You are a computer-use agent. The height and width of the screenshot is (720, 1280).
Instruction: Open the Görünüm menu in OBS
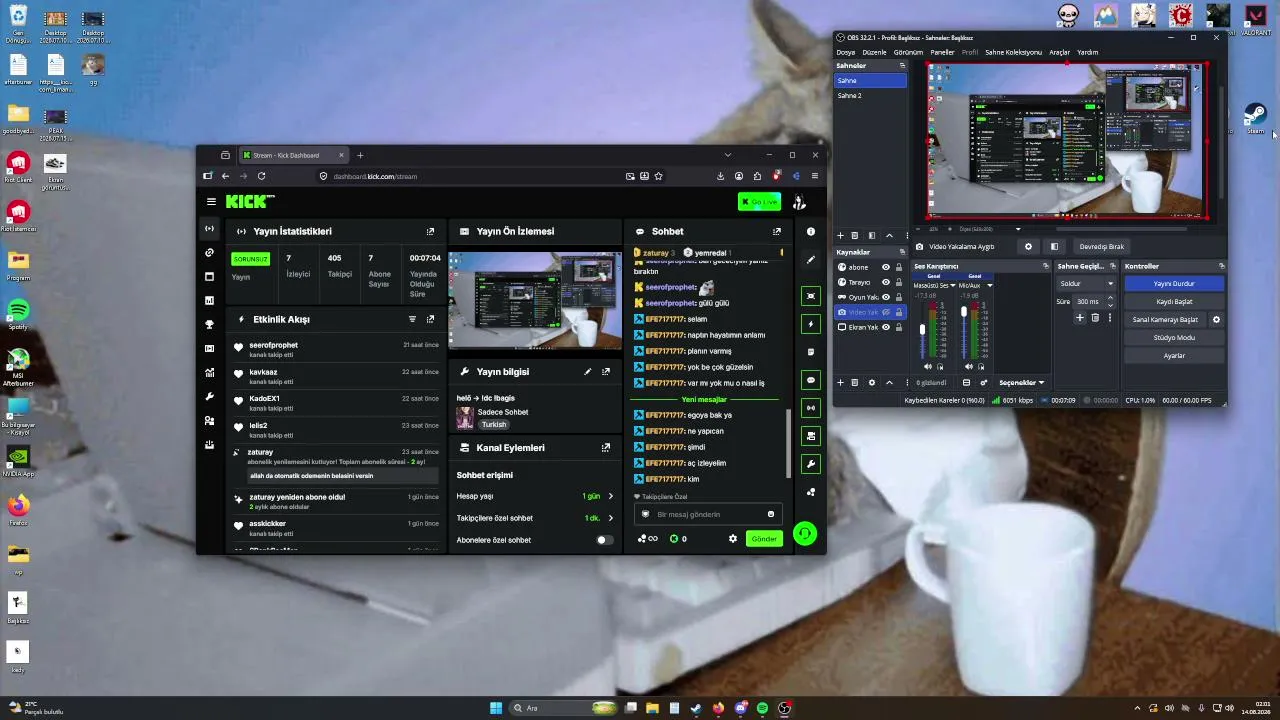coord(908,52)
